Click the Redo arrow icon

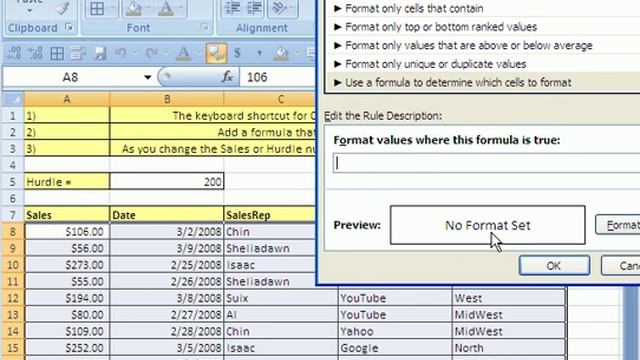[152, 53]
